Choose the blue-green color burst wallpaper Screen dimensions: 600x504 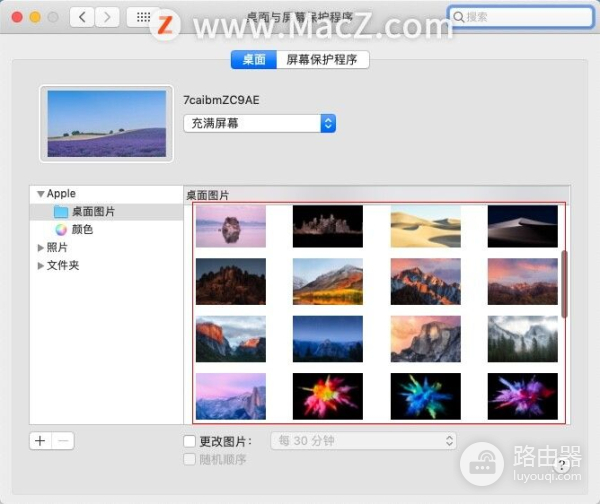tap(426, 396)
